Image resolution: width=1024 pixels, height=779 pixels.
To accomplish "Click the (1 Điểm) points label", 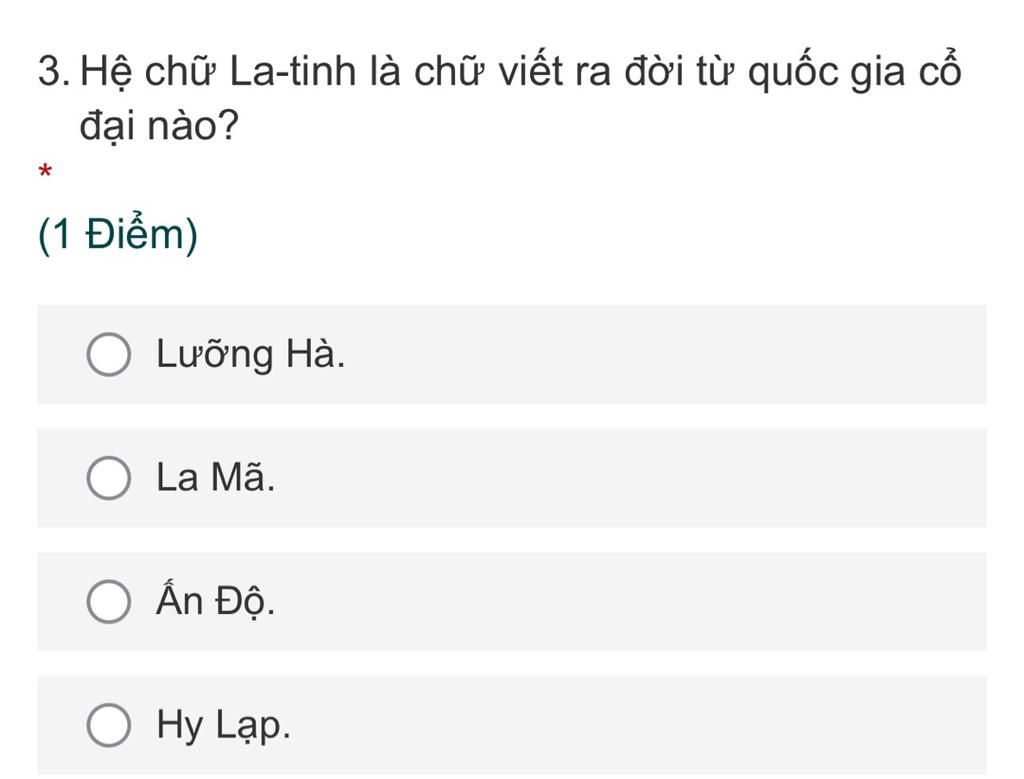I will click(x=118, y=234).
